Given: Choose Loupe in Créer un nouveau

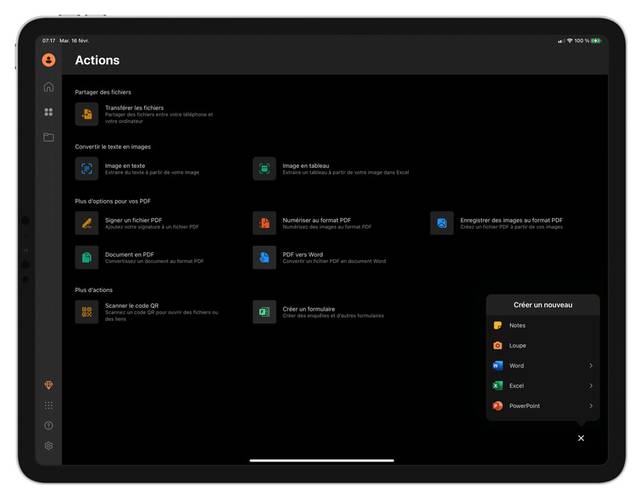Looking at the screenshot, I should pyautogui.click(x=543, y=345).
